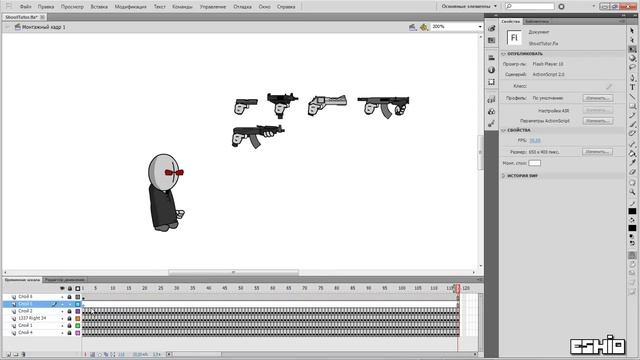Select the Hand tool
This screenshot has height=360, width=640.
(632, 182)
